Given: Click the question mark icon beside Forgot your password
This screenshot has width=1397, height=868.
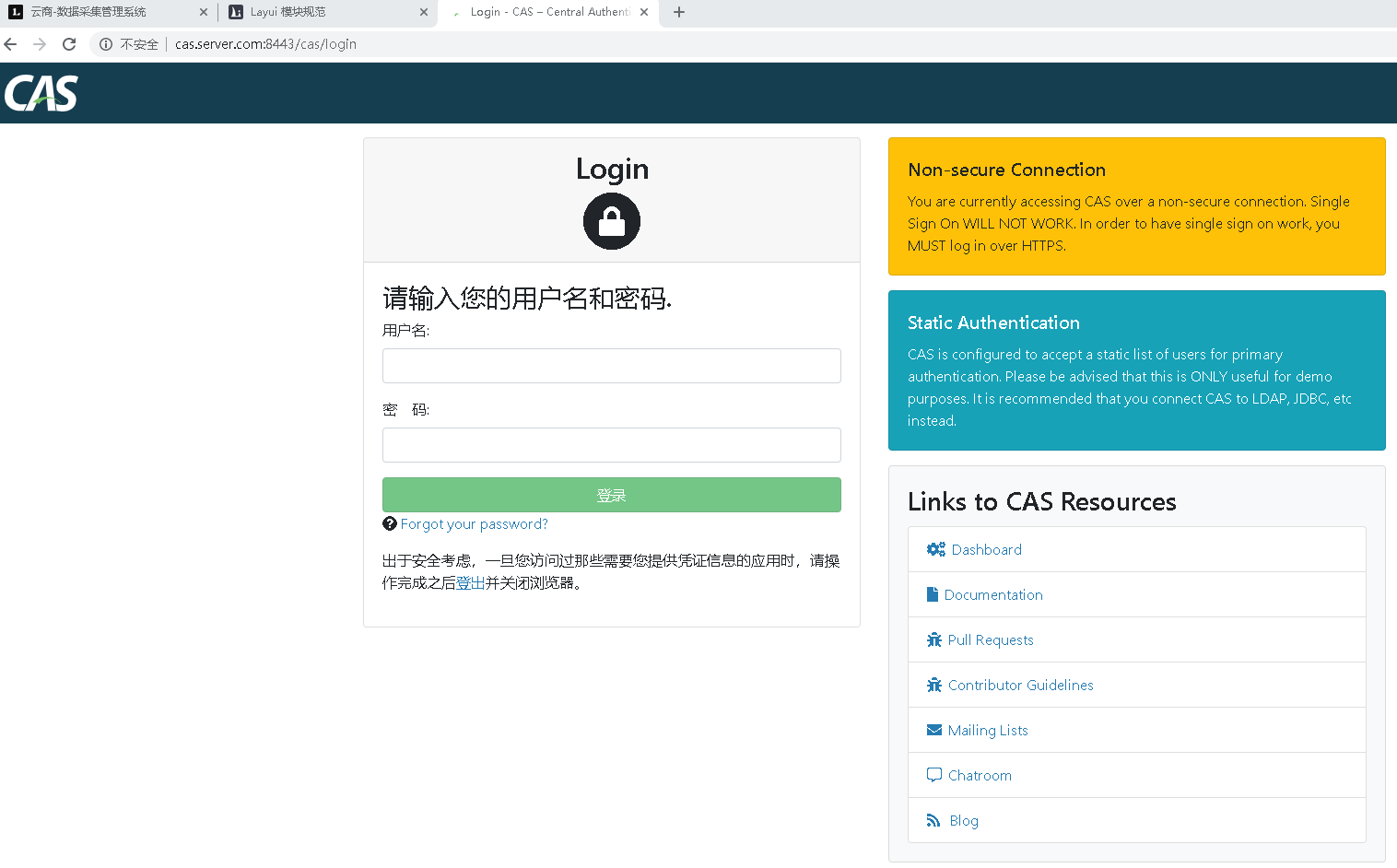Looking at the screenshot, I should pyautogui.click(x=389, y=523).
